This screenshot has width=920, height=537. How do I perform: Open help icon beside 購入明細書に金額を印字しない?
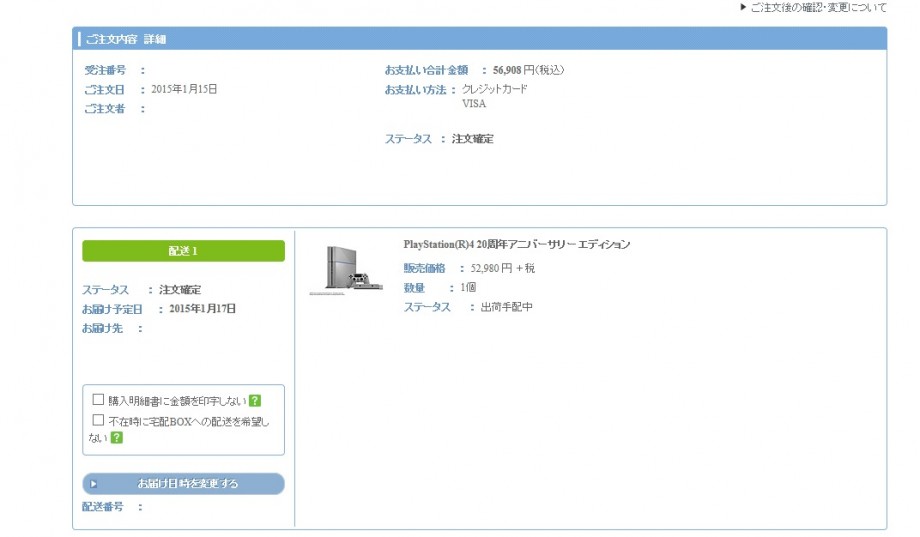click(x=255, y=401)
